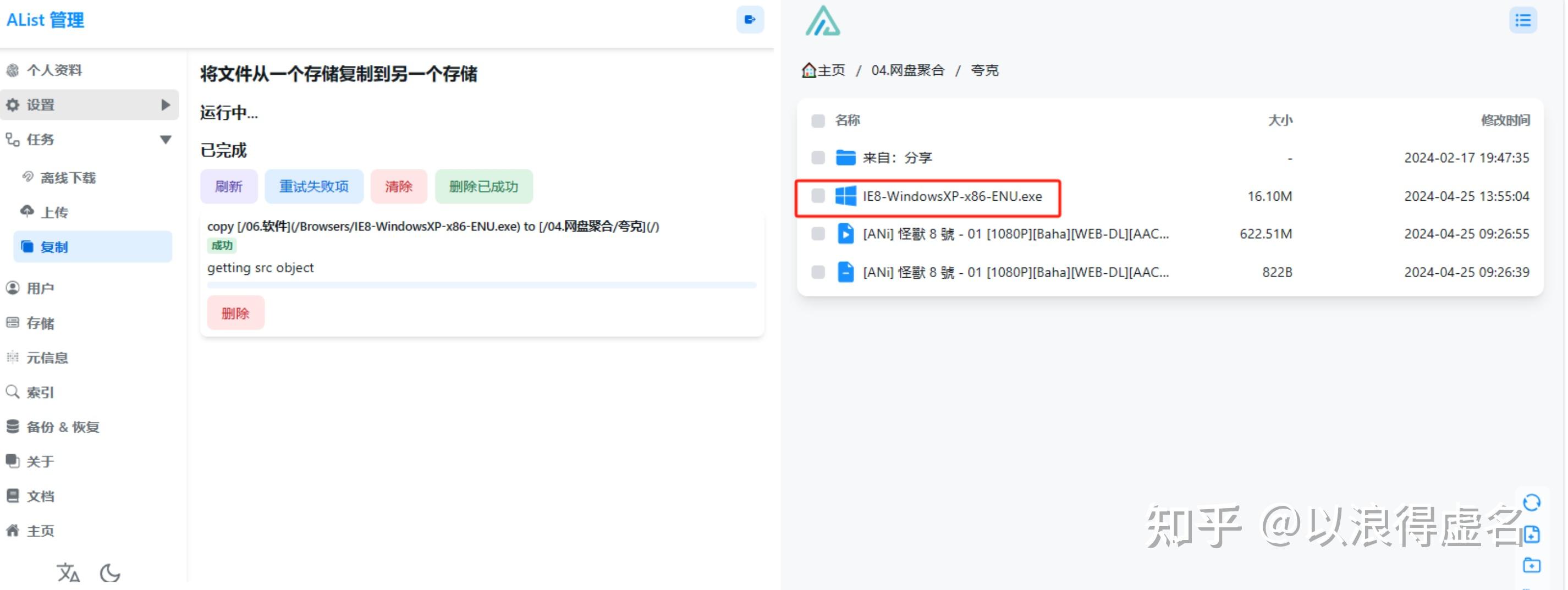Screen dimensions: 1568x590
Task: Open 离线下载 offline download section
Action: click(67, 177)
